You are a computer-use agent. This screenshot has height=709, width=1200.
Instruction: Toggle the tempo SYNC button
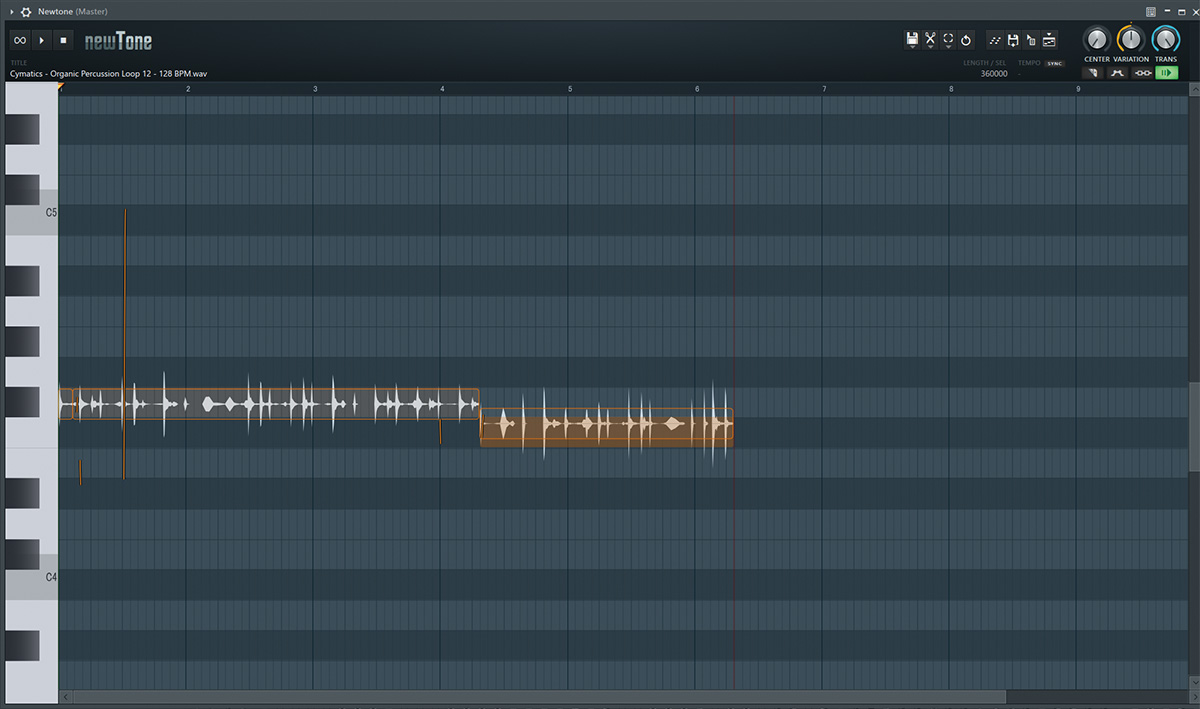click(x=1054, y=63)
